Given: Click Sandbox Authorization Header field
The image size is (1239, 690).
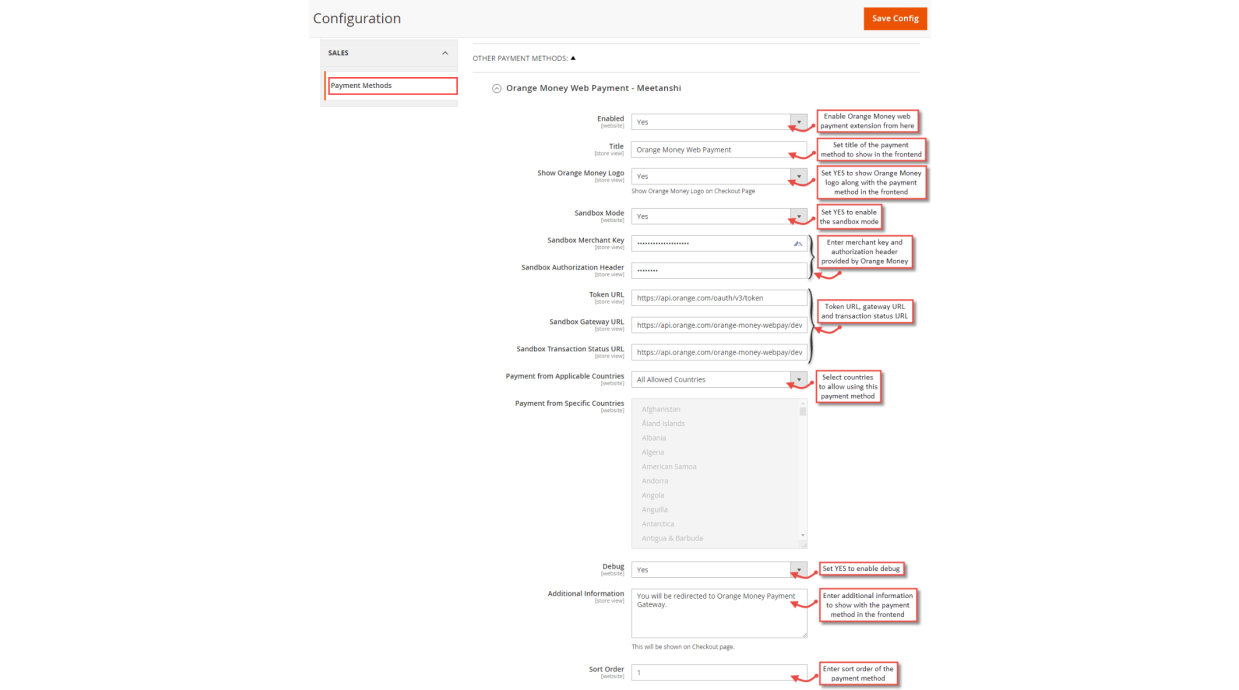Looking at the screenshot, I should point(719,270).
